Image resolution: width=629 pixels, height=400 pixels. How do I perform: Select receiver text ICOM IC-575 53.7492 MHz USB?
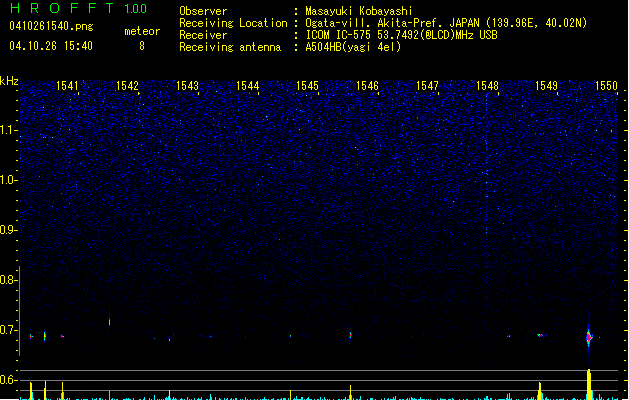pyautogui.click(x=401, y=35)
